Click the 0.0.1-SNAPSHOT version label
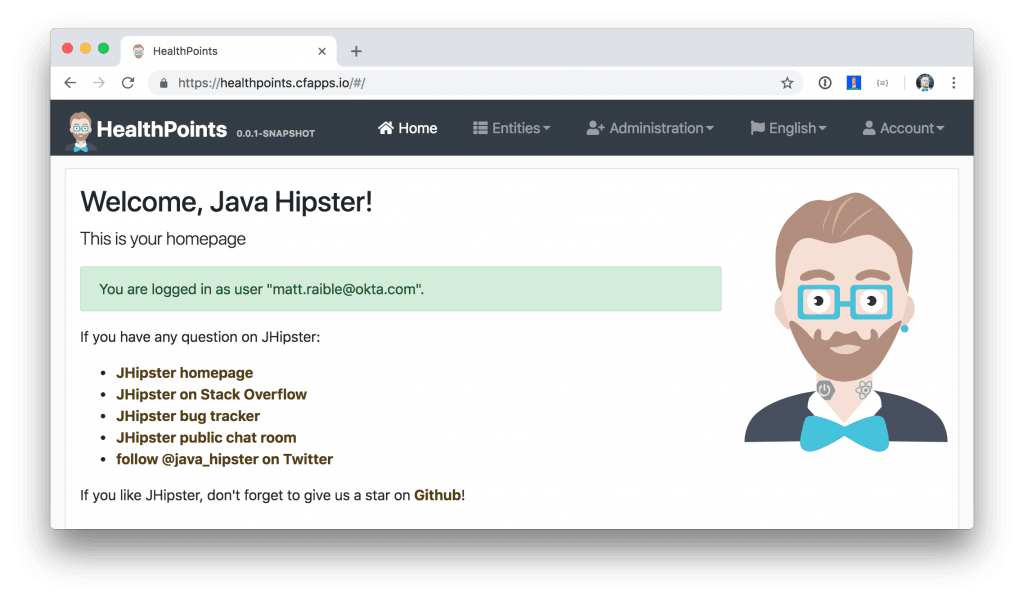Screen dimensions: 1024x601 pyautogui.click(x=276, y=133)
